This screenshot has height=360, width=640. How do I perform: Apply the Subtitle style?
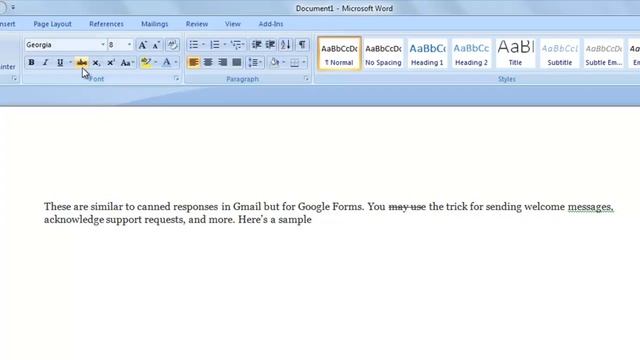tap(560, 54)
